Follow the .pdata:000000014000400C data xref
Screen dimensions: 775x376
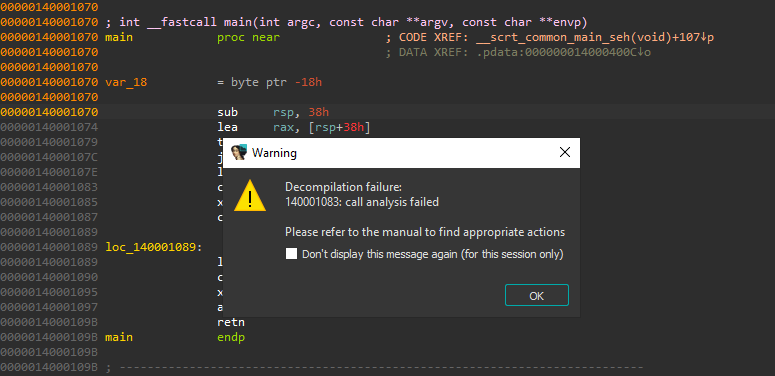[563, 52]
